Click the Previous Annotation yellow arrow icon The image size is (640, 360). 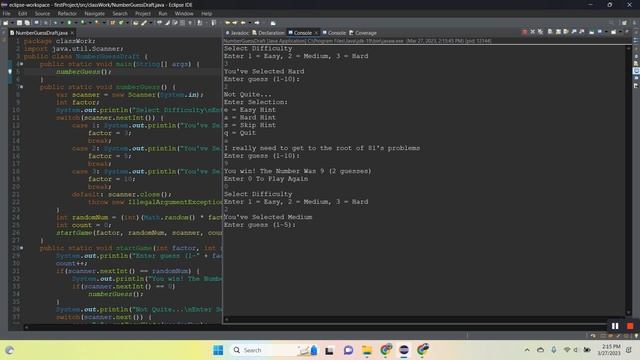(235, 23)
